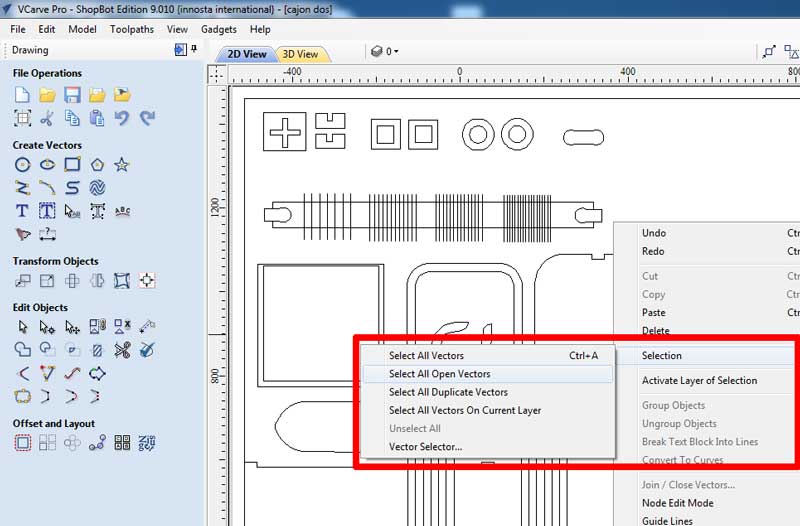The height and width of the screenshot is (526, 800).
Task: Undo last action arrow icon
Action: coord(121,118)
